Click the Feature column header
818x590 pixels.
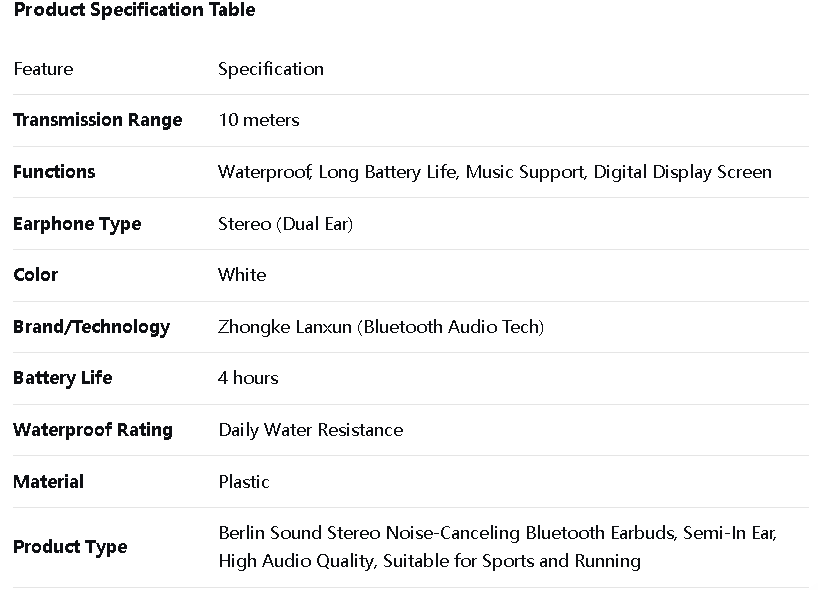pos(43,69)
